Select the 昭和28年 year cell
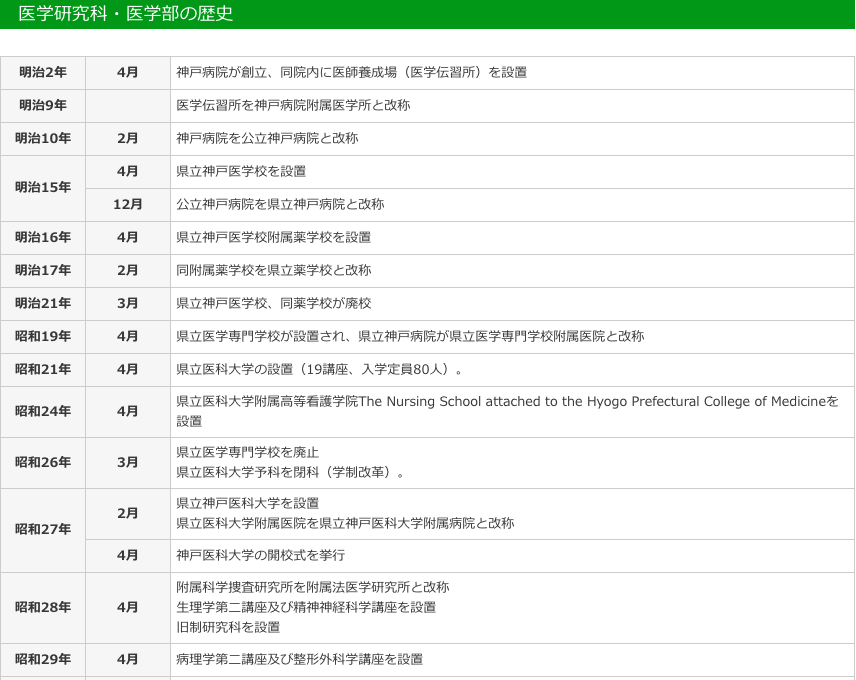The image size is (856, 680). pos(43,608)
